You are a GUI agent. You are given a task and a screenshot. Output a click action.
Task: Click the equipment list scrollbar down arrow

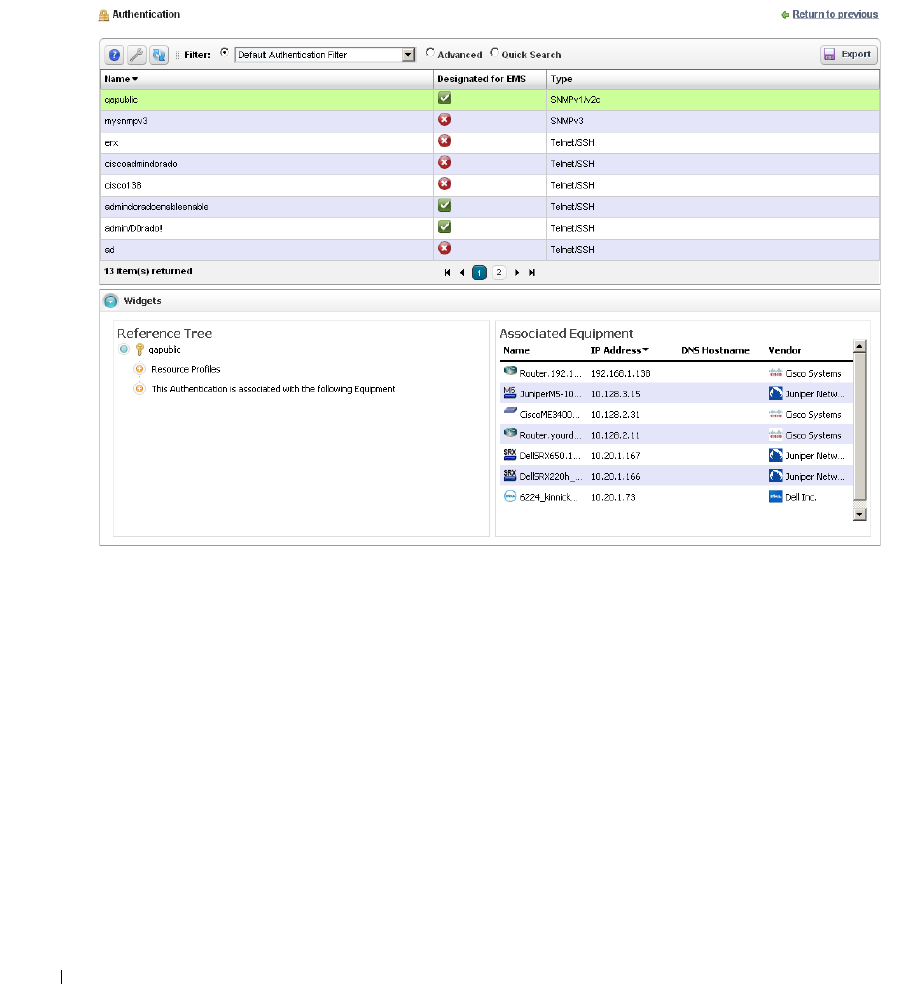860,515
